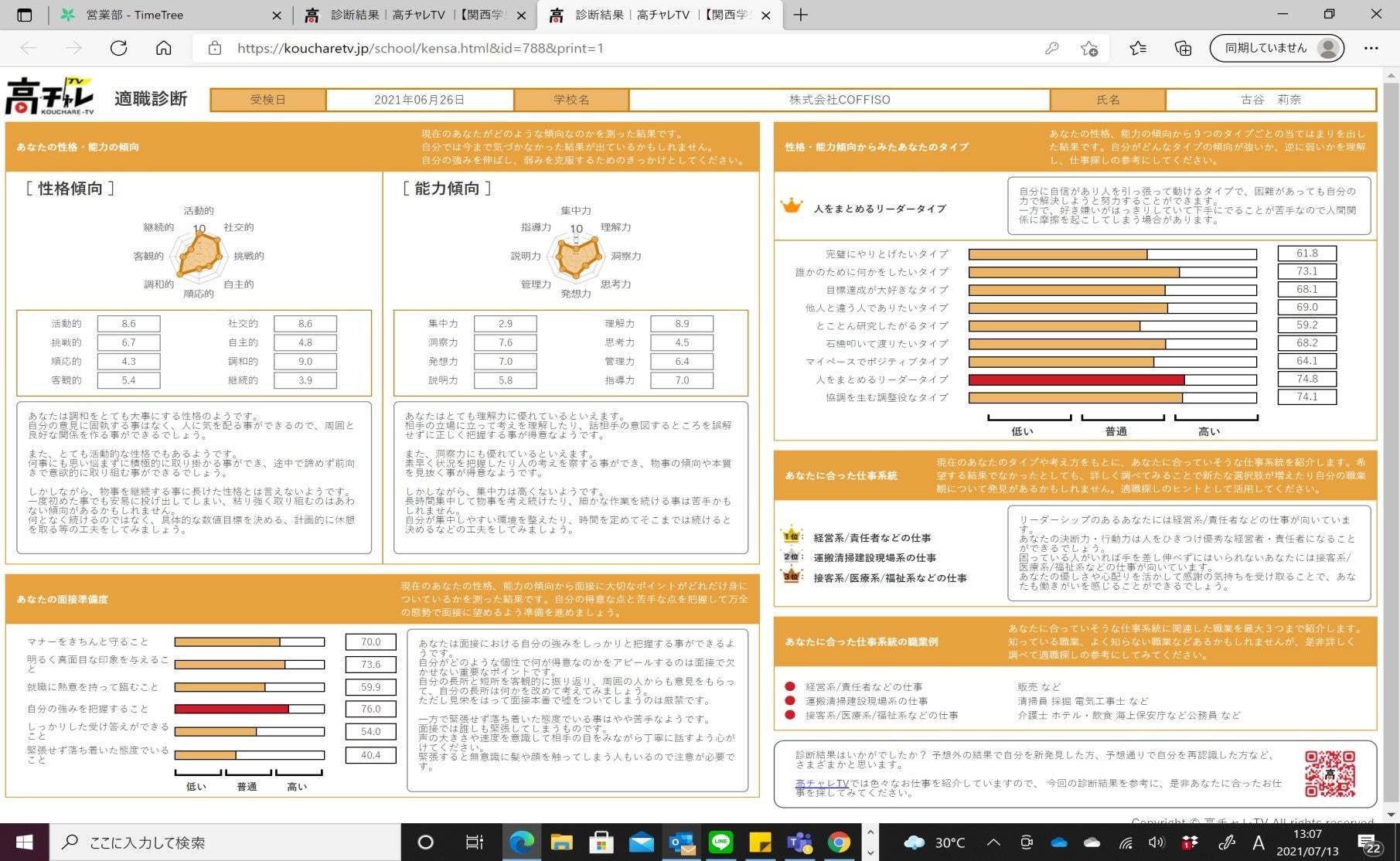The image size is (1400, 861).
Task: Open the Collections icon
Action: (1183, 48)
